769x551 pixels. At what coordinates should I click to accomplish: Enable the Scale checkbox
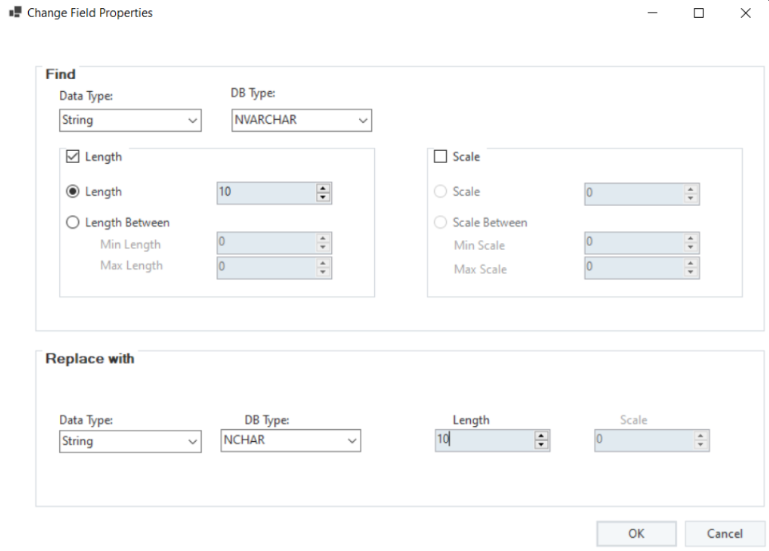(x=440, y=156)
